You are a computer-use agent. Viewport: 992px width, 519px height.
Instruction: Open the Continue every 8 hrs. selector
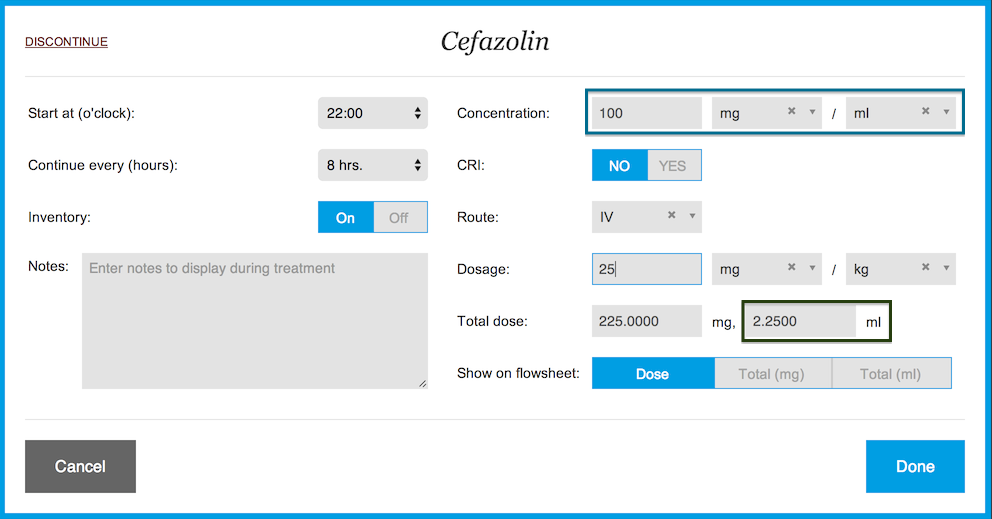click(x=373, y=165)
